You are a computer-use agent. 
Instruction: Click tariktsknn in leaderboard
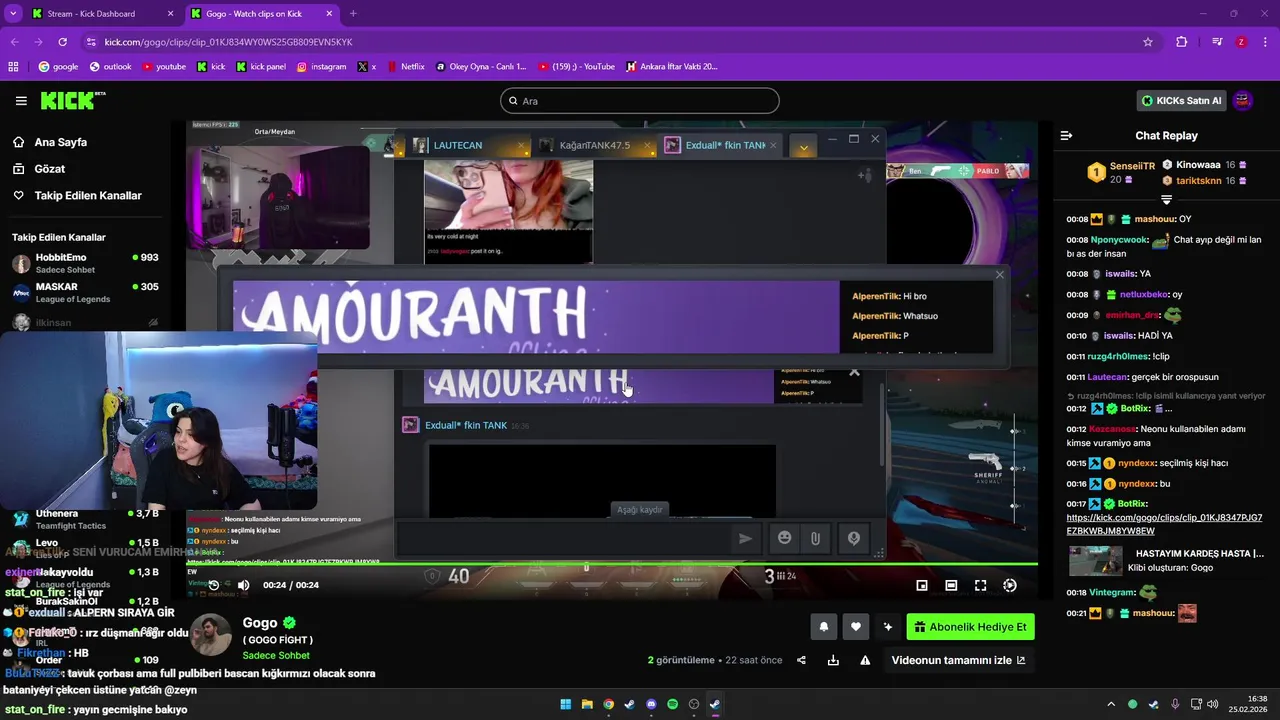click(x=1198, y=181)
